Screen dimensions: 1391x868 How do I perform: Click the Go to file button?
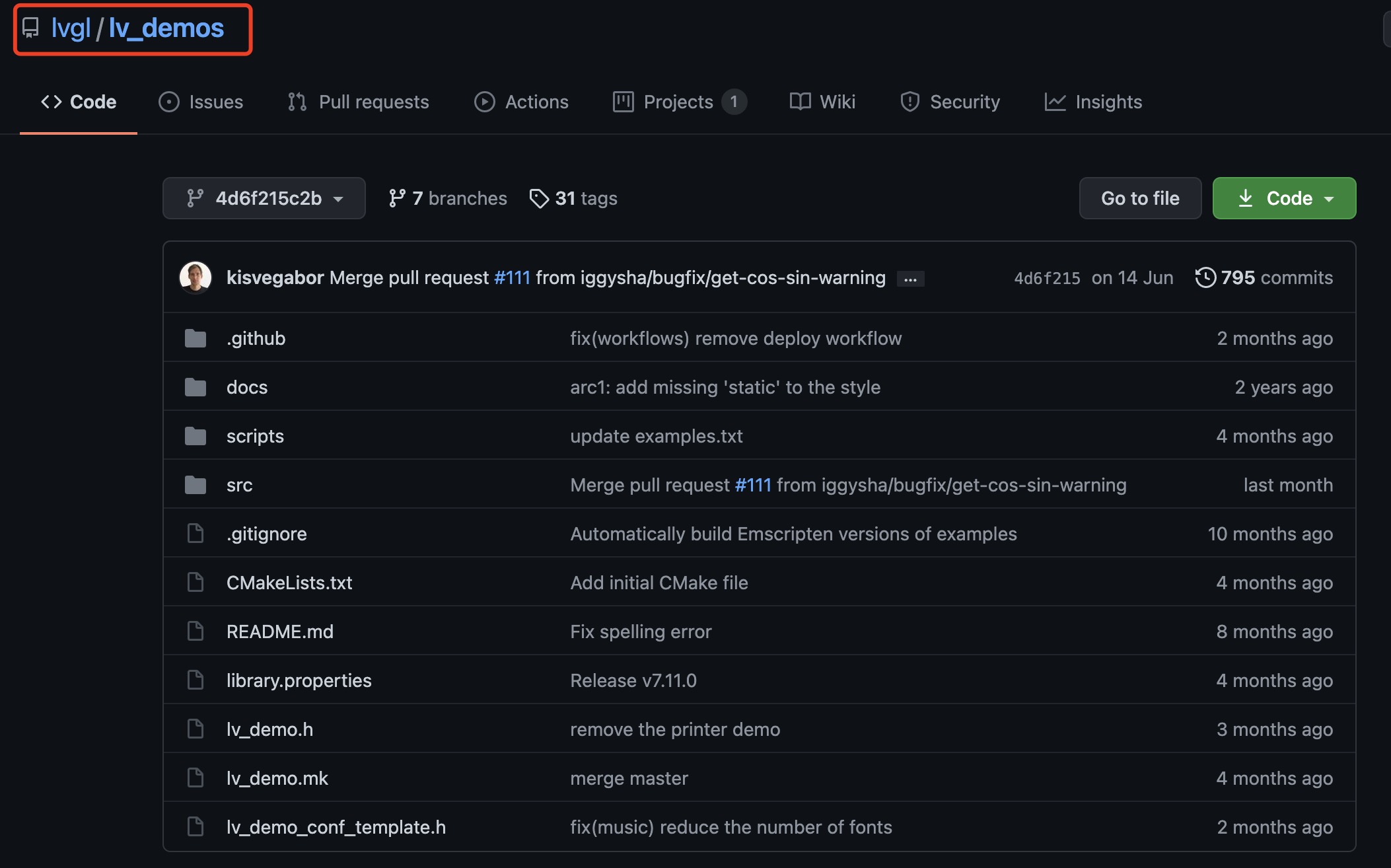point(1140,198)
